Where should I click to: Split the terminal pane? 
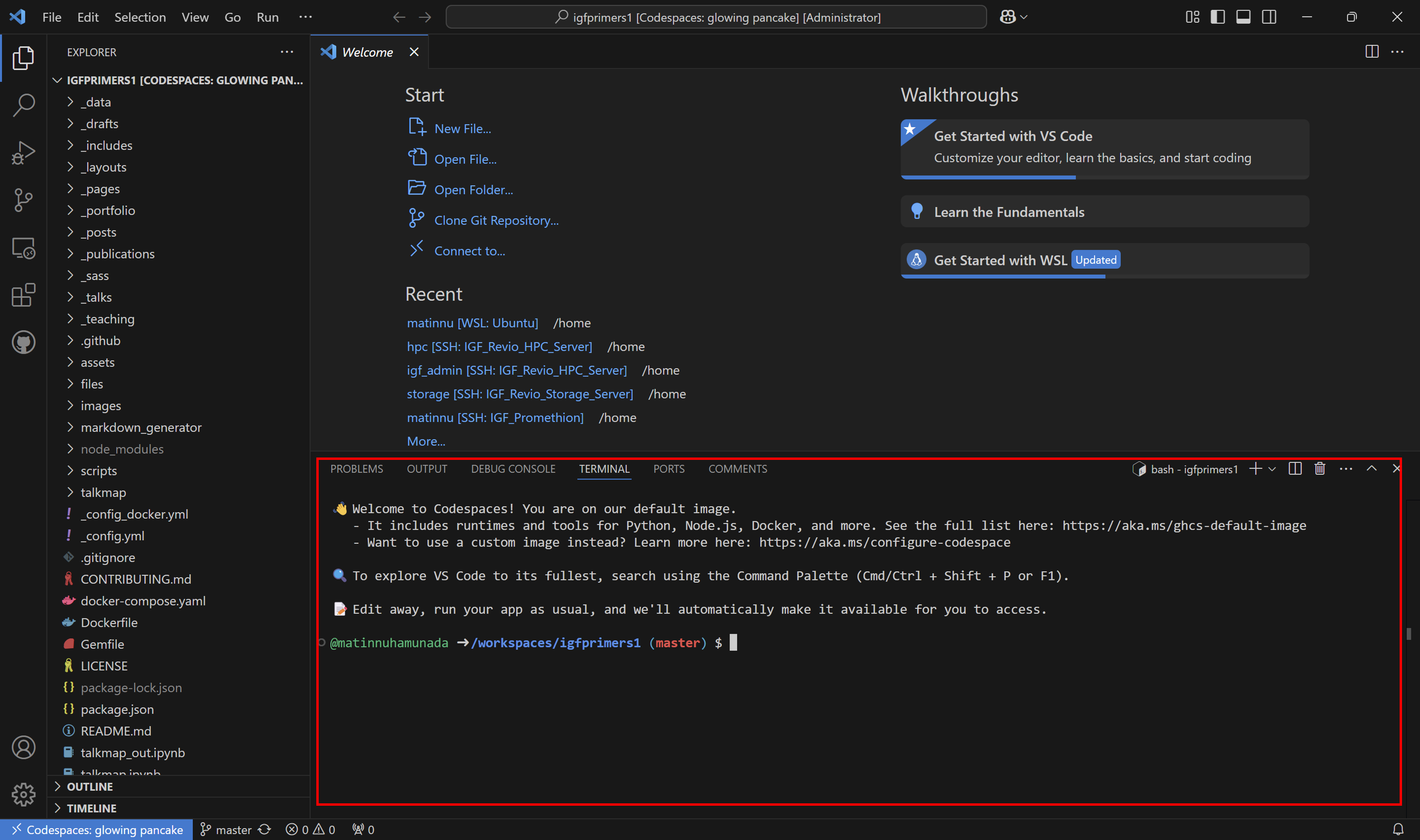[x=1294, y=469]
